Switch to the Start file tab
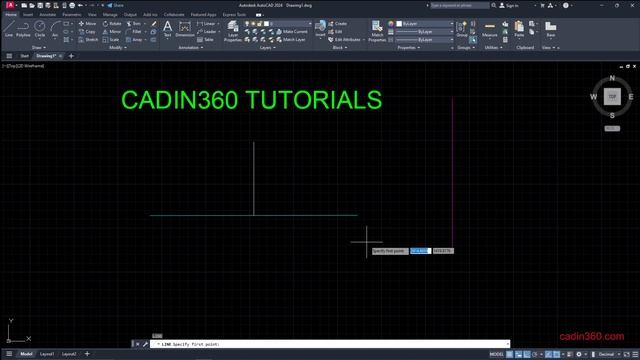Image resolution: width=640 pixels, height=360 pixels. (x=24, y=56)
